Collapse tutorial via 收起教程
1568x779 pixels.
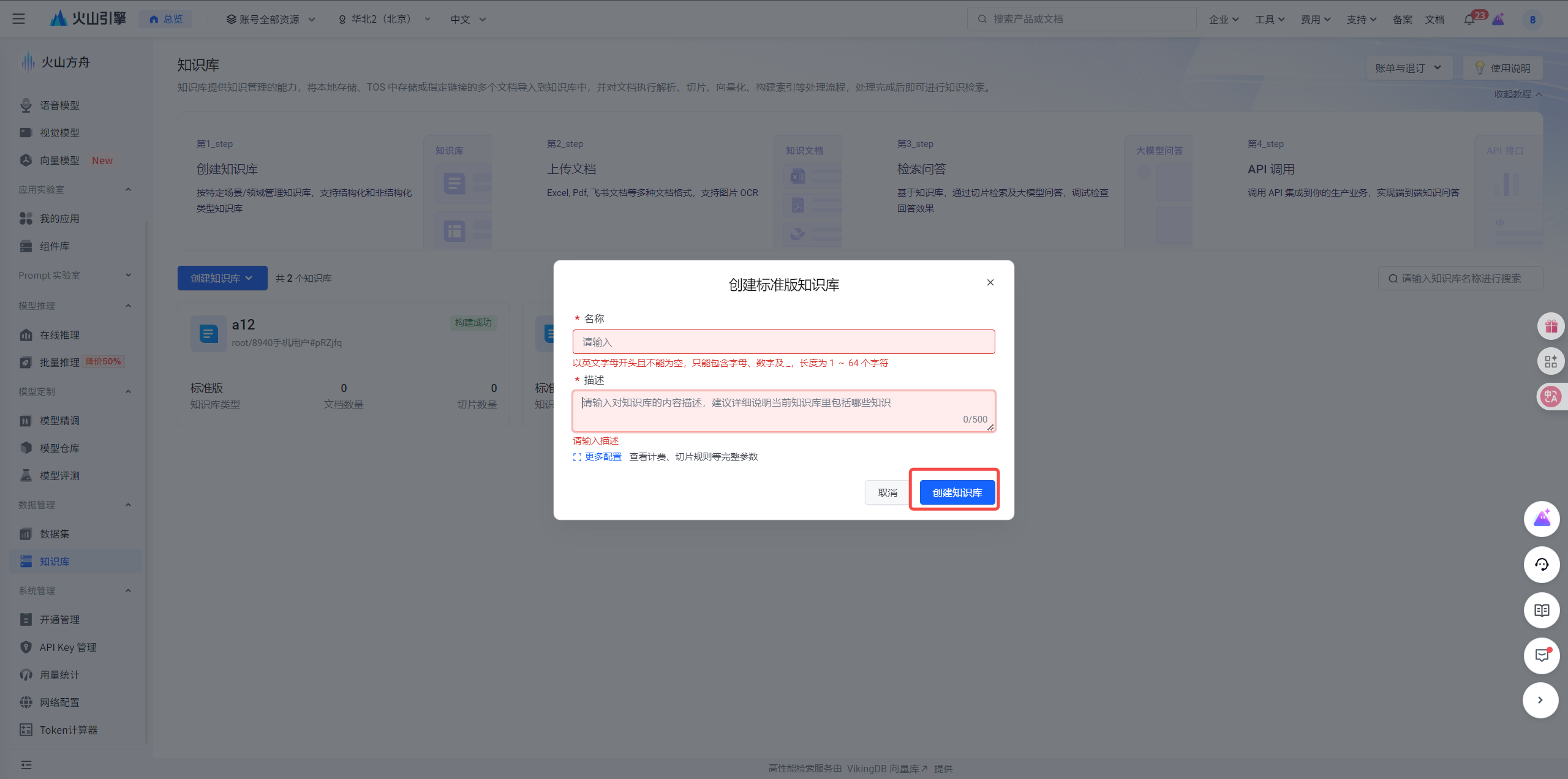1518,94
